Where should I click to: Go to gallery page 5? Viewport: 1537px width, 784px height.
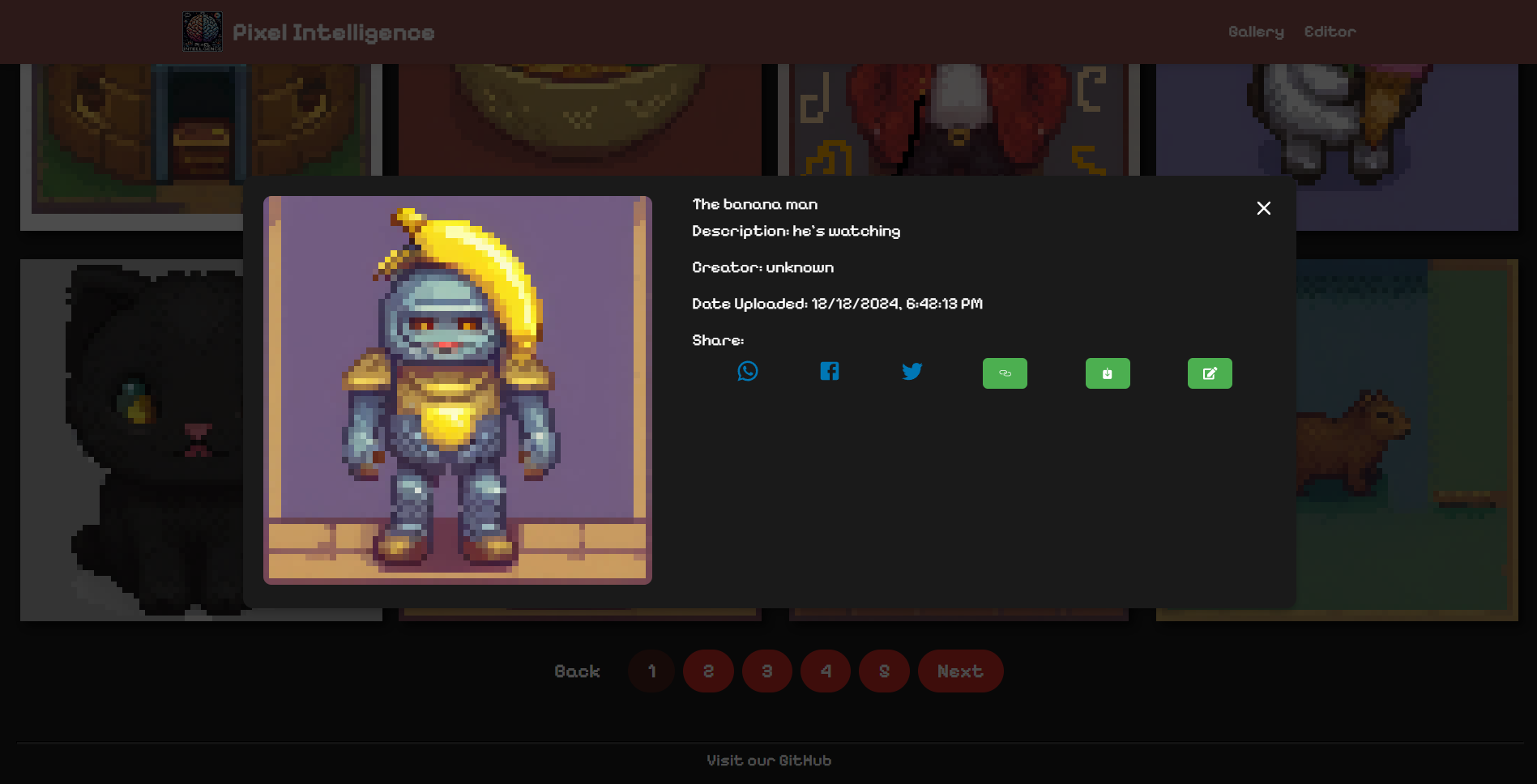click(x=884, y=671)
